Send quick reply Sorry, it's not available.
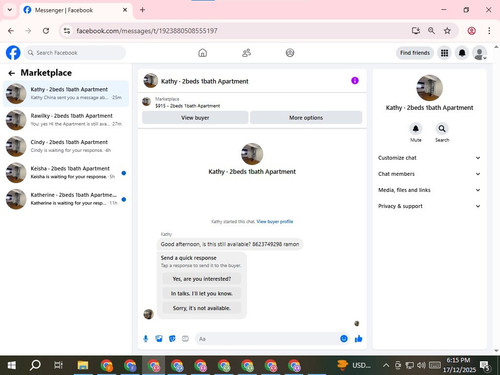This screenshot has width=500, height=375. click(x=202, y=308)
